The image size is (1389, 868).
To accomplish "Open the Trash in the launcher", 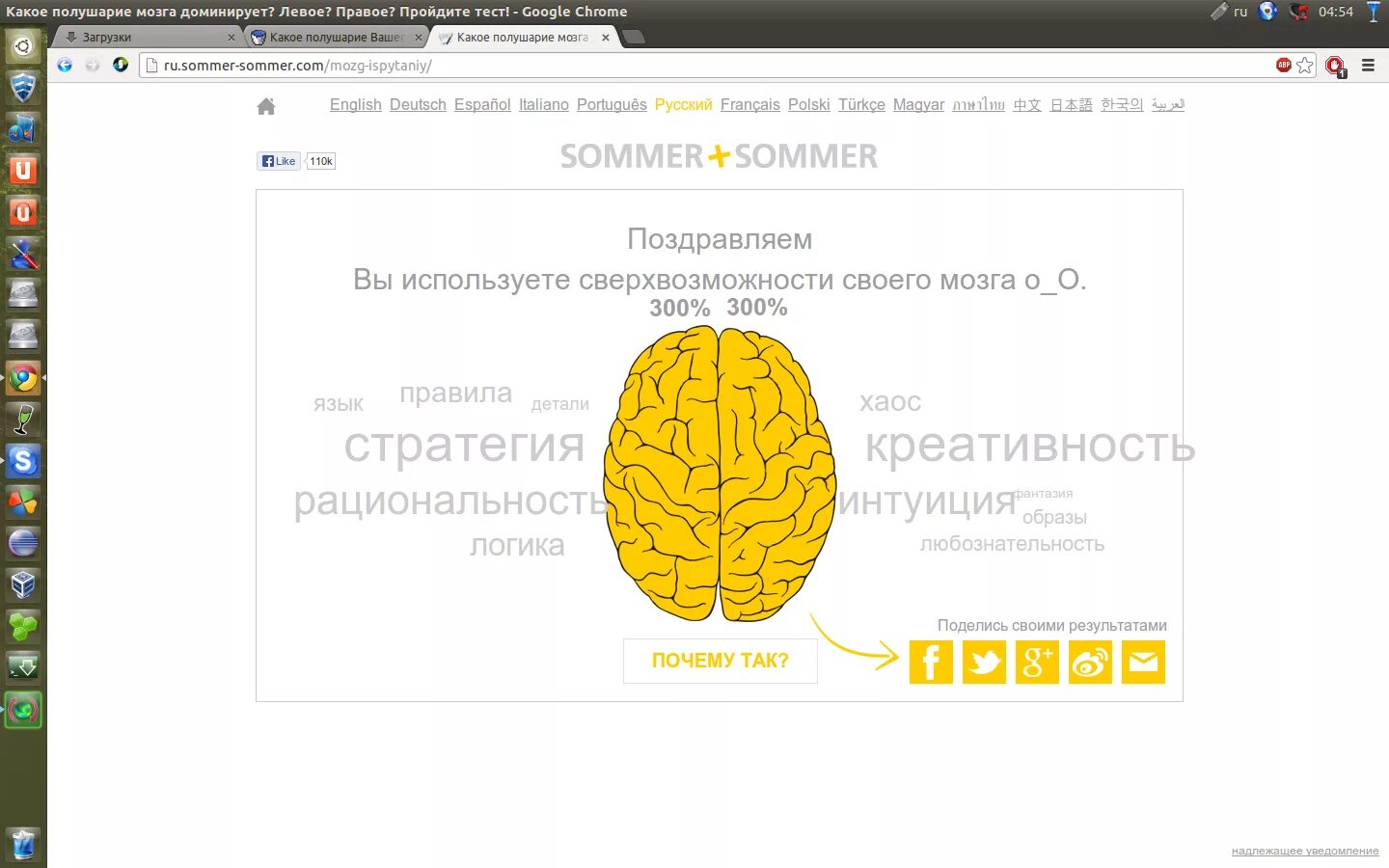I will click(23, 844).
